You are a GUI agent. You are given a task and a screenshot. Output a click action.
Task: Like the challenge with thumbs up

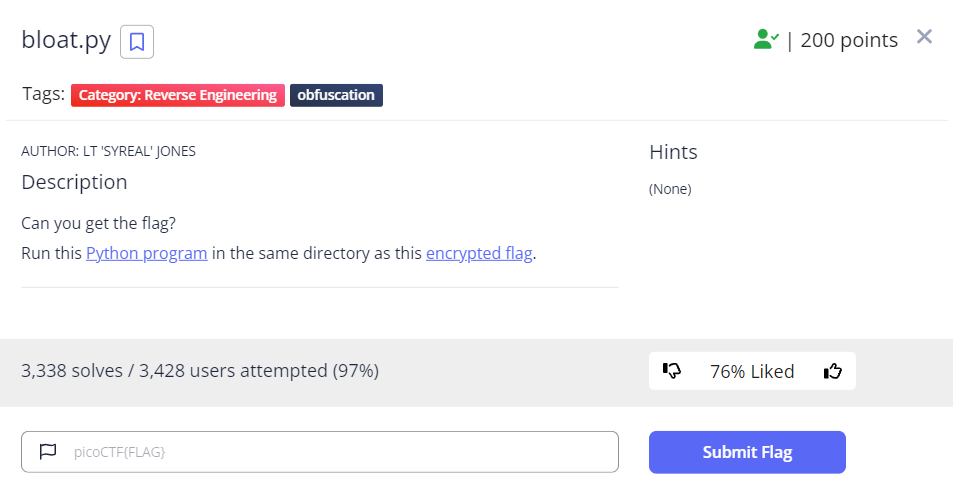tap(833, 370)
